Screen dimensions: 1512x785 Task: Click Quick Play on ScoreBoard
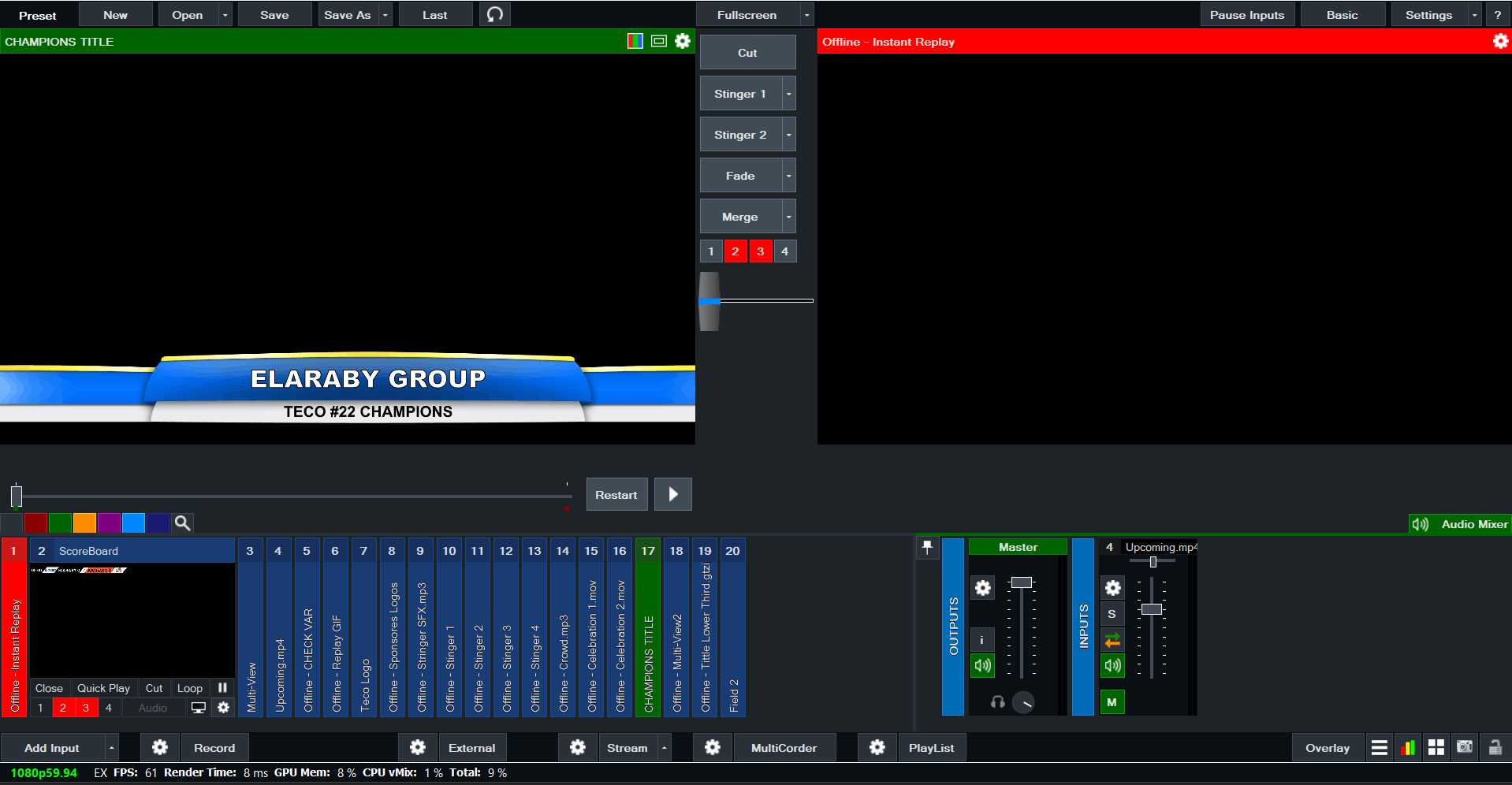tap(103, 688)
